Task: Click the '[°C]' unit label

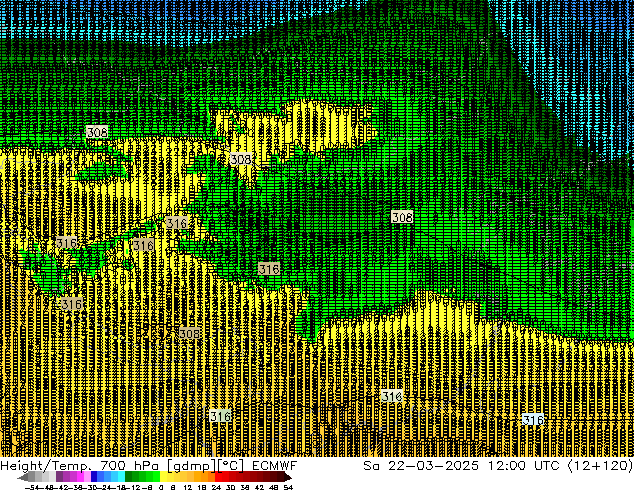Action: tap(230, 466)
